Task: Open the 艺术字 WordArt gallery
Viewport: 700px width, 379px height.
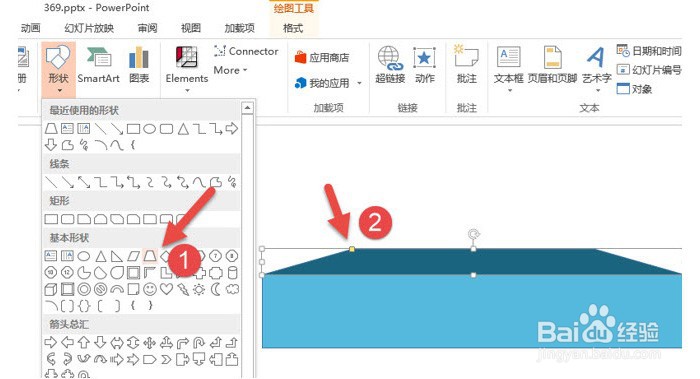Action: pos(596,69)
